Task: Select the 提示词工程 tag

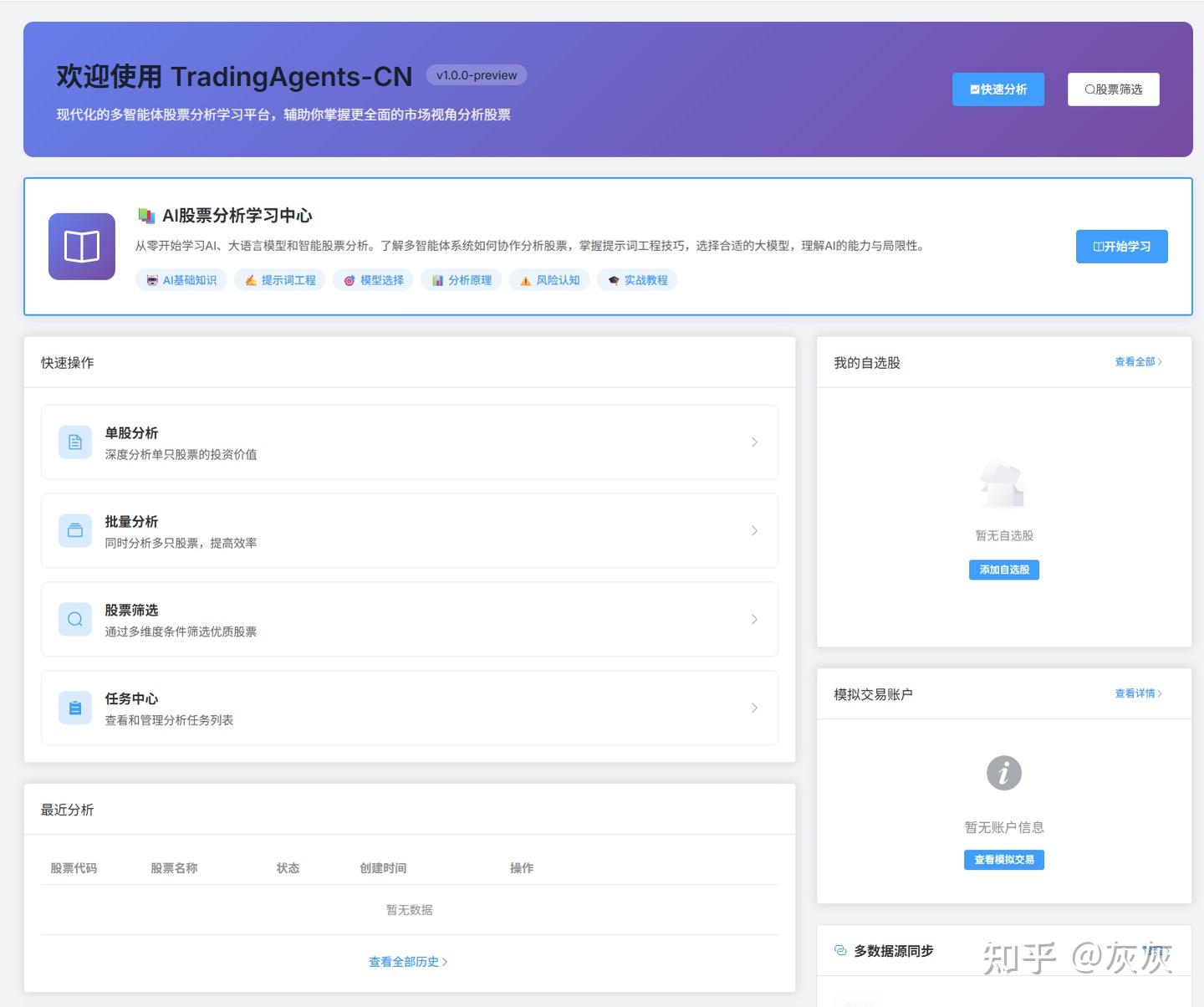Action: pos(280,279)
